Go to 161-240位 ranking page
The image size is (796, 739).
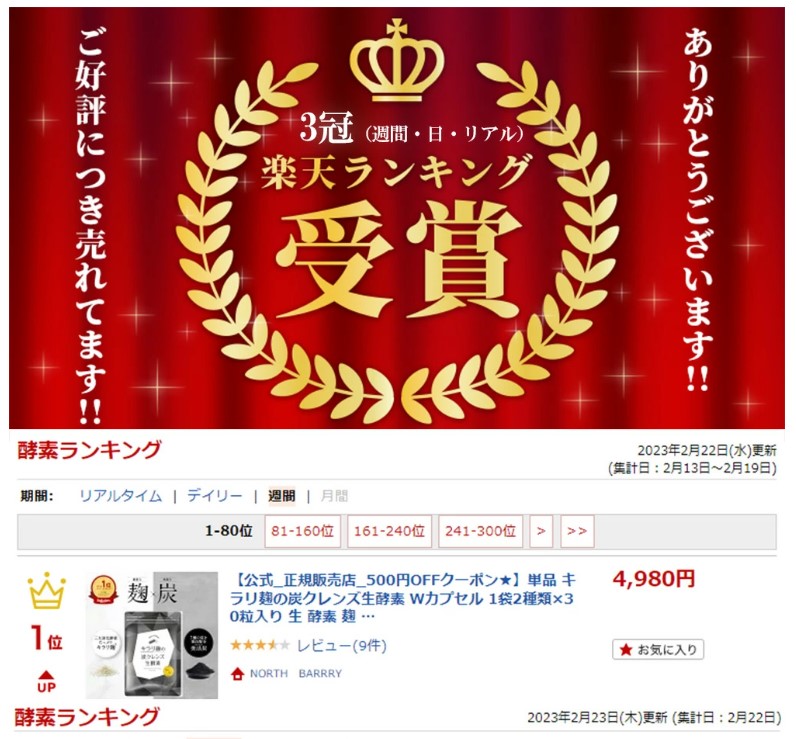389,531
